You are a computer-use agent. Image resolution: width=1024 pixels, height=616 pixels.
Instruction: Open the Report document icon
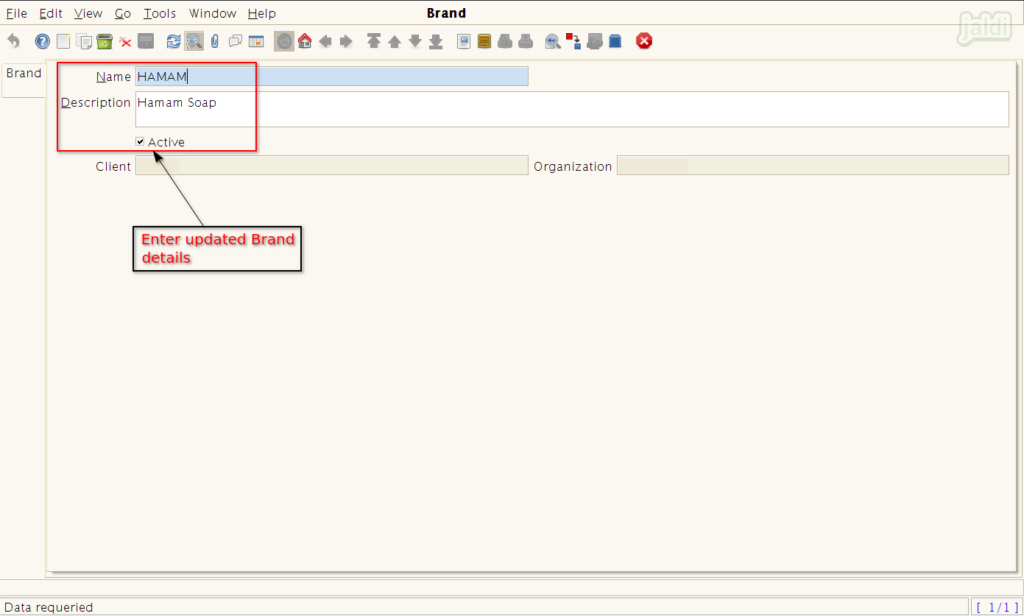tap(464, 41)
